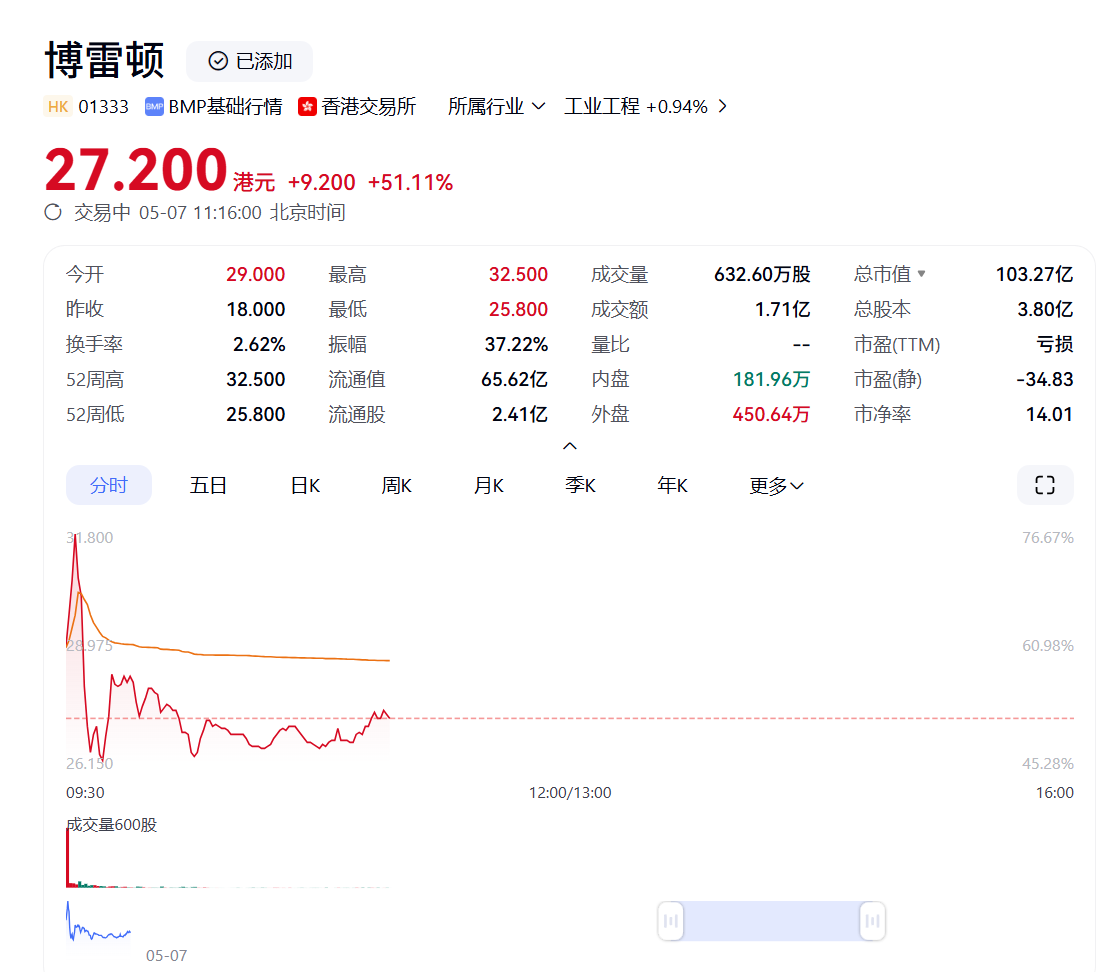
Task: Click the refresh icon beside 交易中
Action: pyautogui.click(x=53, y=212)
